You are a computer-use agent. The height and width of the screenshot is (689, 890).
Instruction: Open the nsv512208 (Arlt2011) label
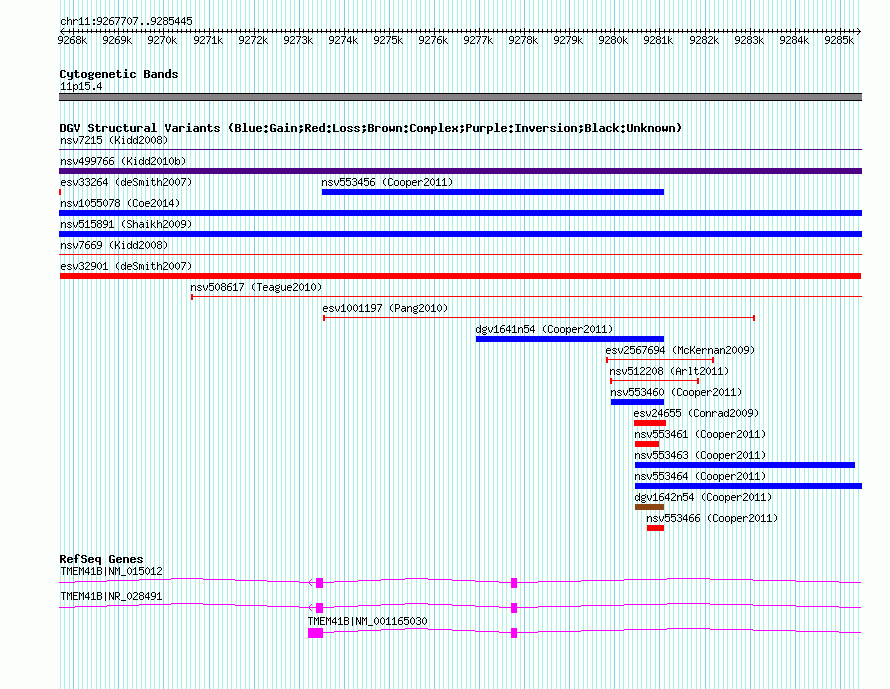pyautogui.click(x=669, y=371)
